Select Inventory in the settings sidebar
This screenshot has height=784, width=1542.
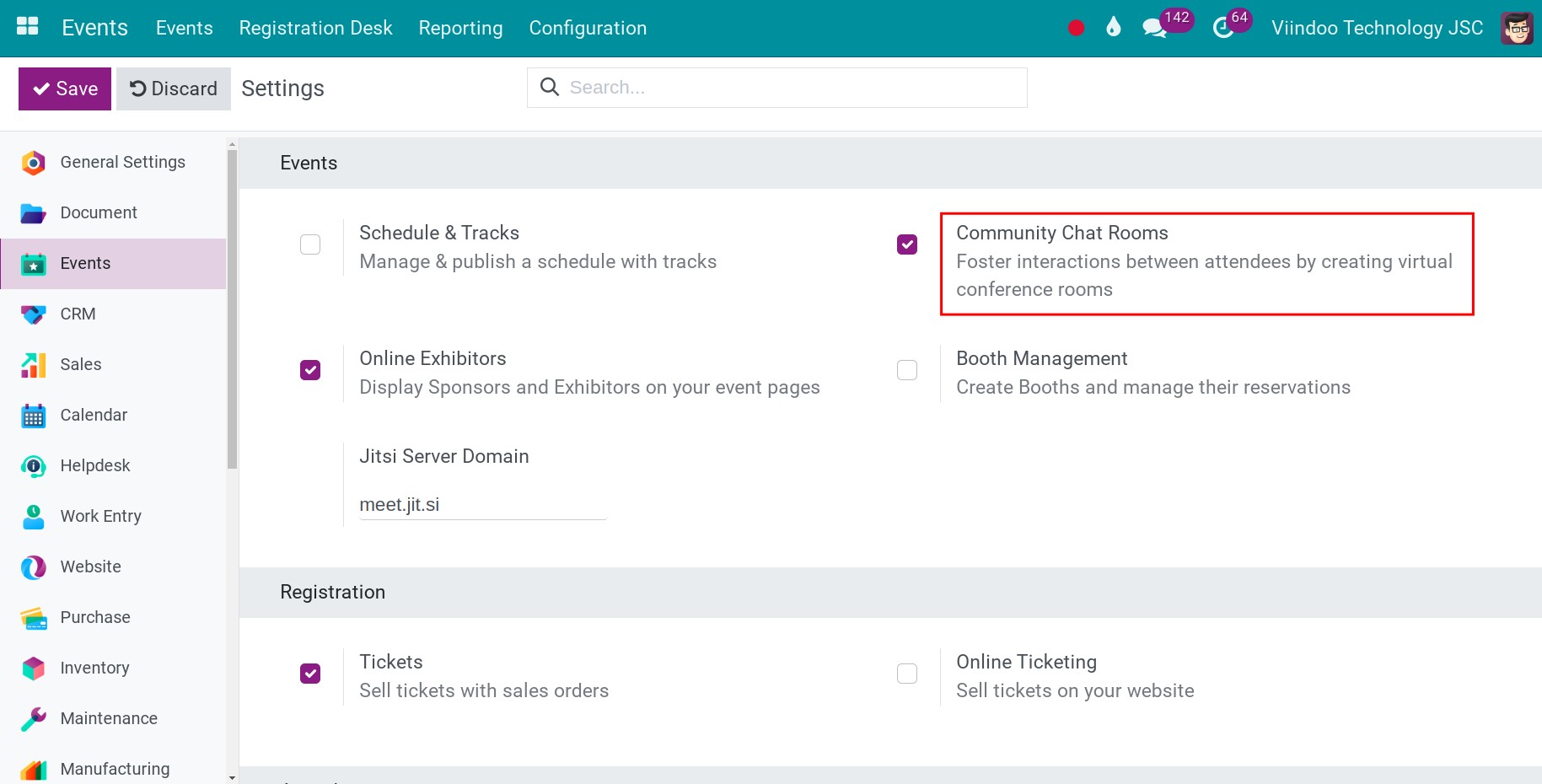coord(113,669)
